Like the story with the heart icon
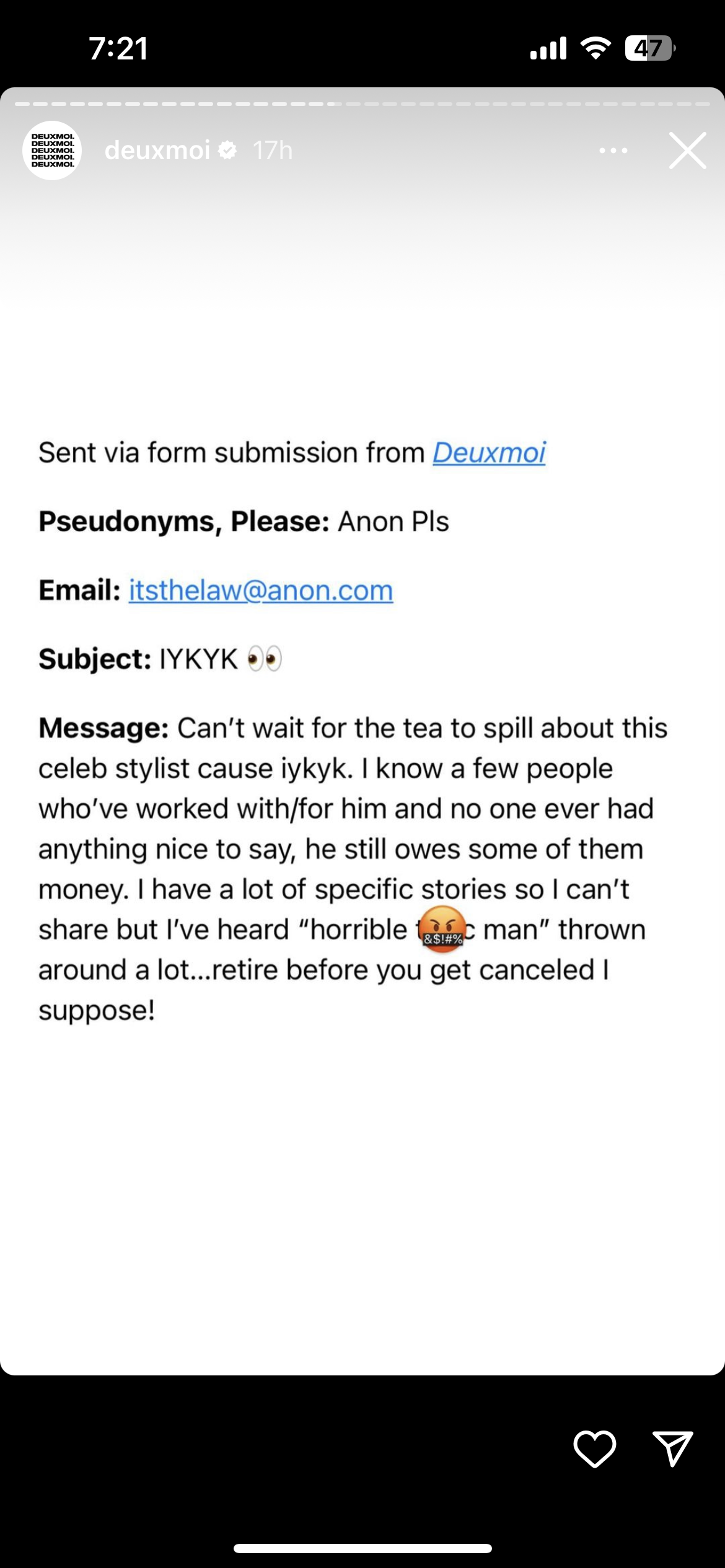The width and height of the screenshot is (725, 1568). point(595,1449)
